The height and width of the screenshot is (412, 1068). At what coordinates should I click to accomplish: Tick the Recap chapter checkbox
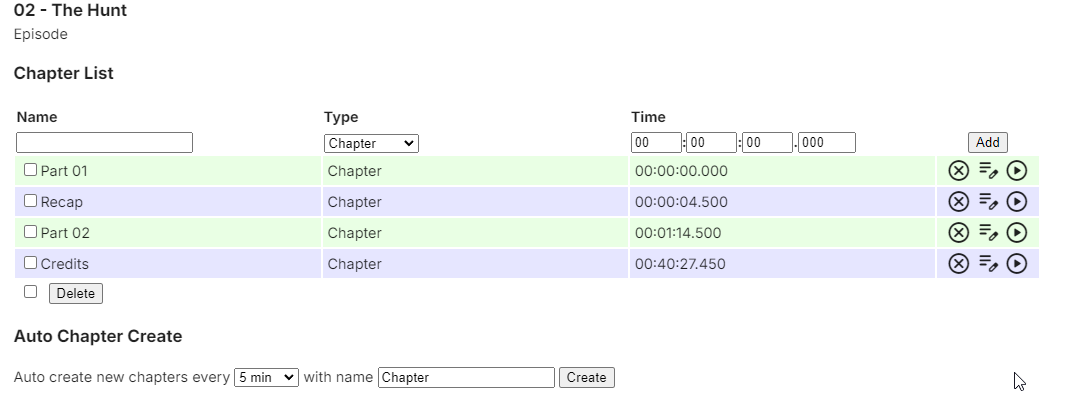pyautogui.click(x=31, y=201)
